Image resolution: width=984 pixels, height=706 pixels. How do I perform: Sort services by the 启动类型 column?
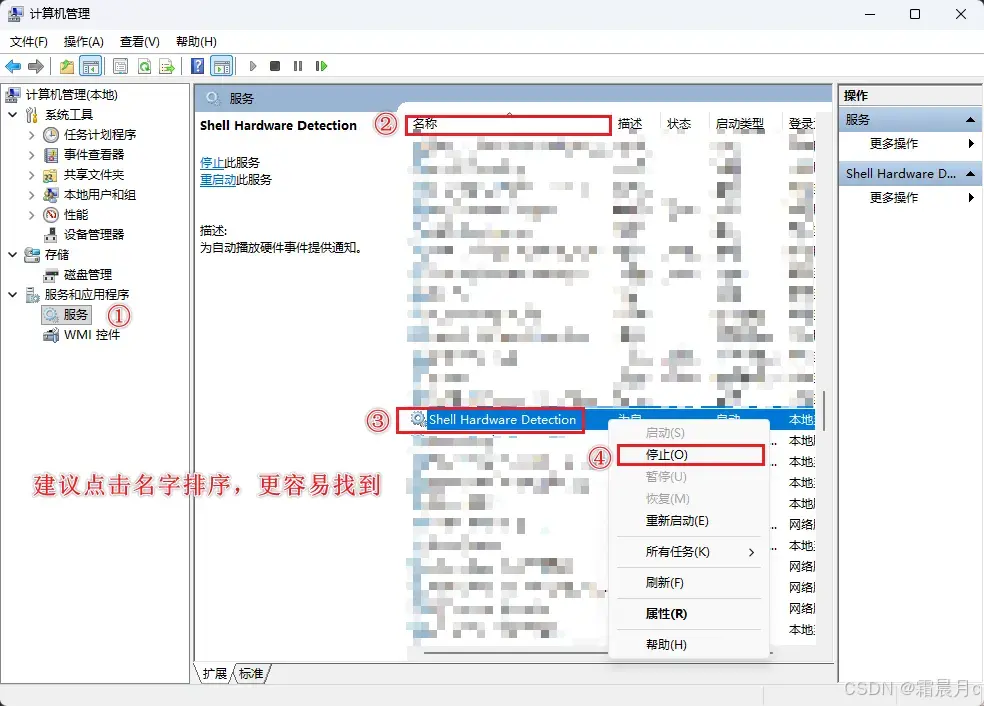pyautogui.click(x=741, y=124)
